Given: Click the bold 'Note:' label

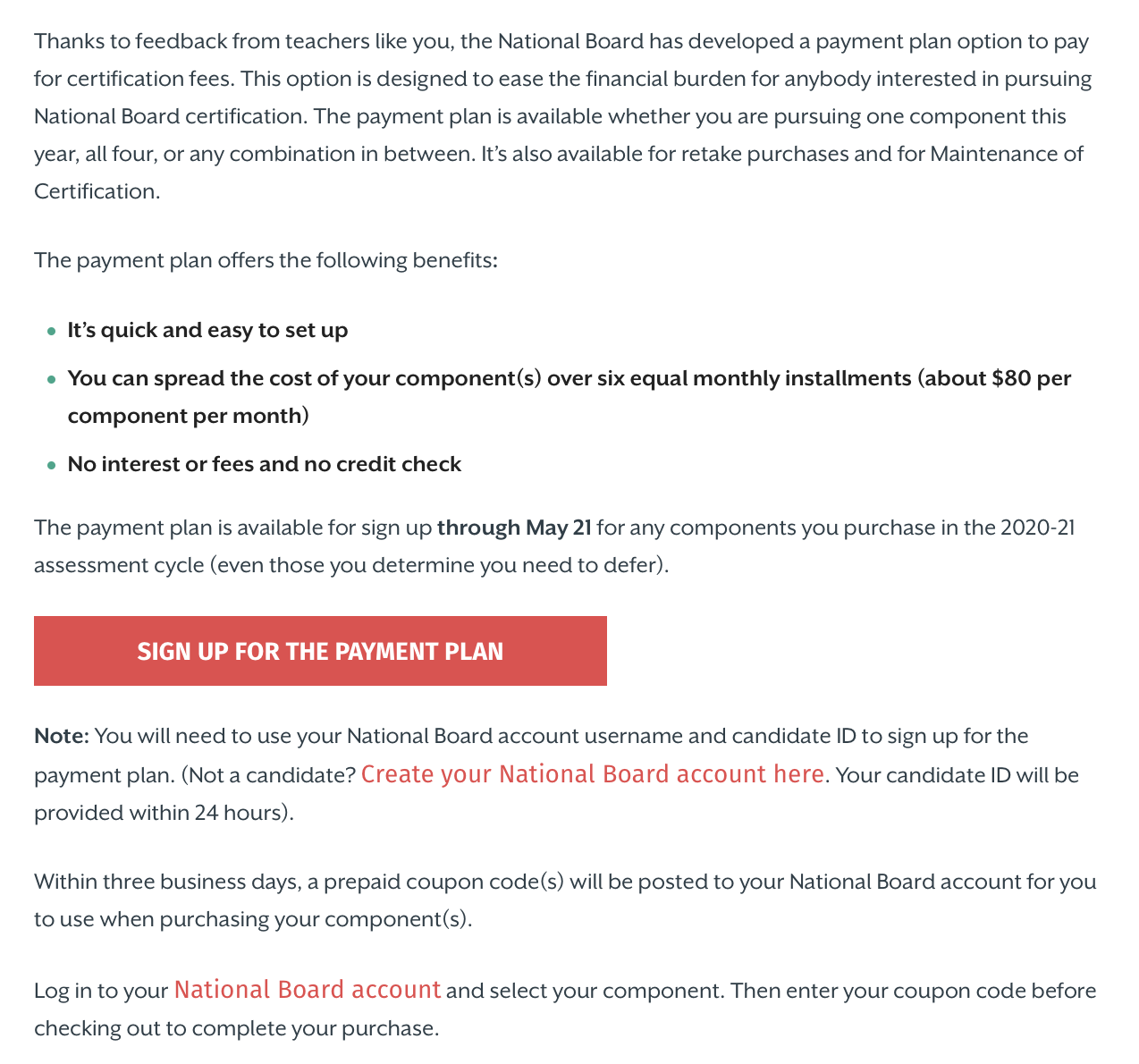Looking at the screenshot, I should point(62,736).
